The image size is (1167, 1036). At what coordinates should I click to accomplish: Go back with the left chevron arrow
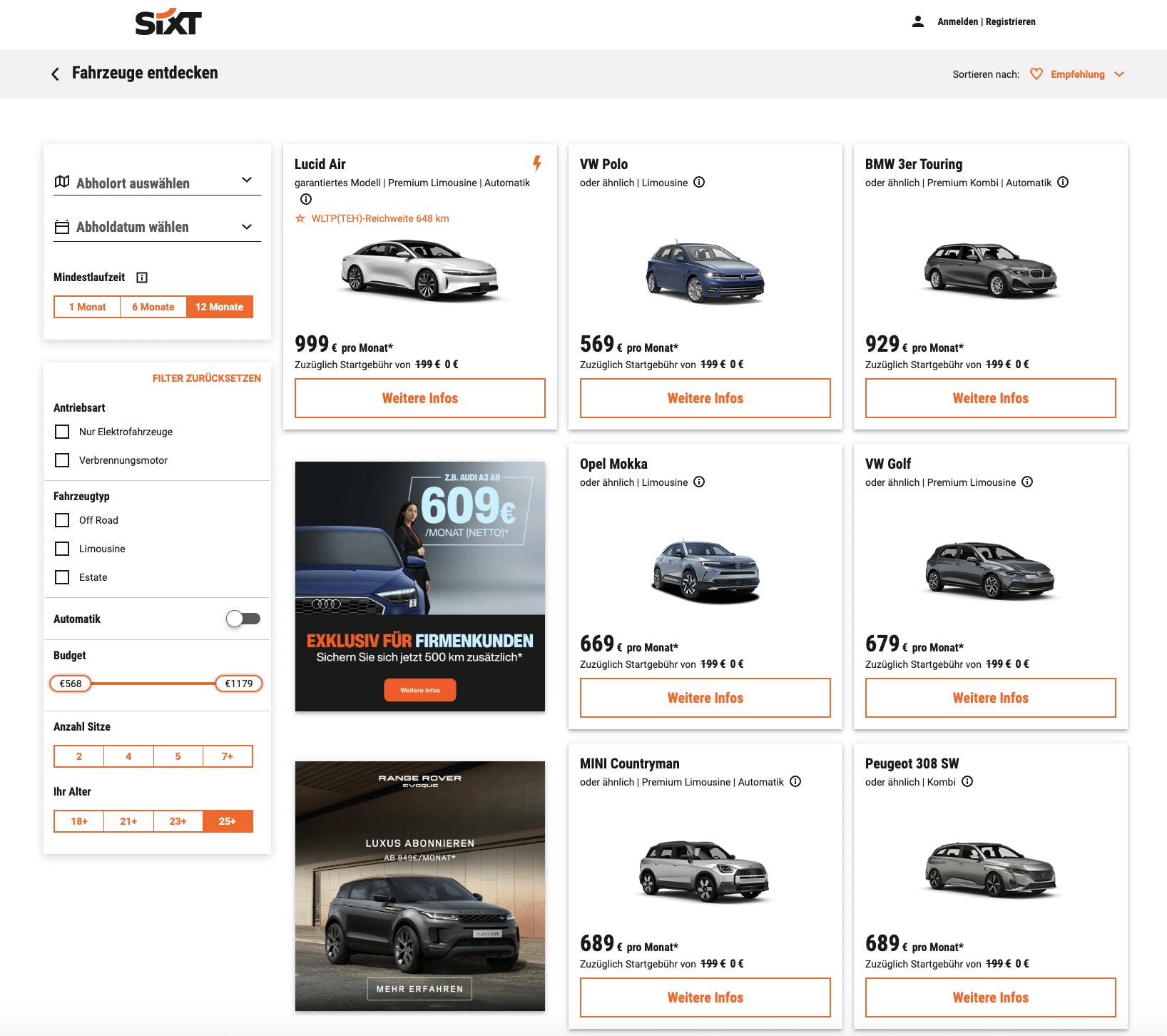pyautogui.click(x=55, y=73)
